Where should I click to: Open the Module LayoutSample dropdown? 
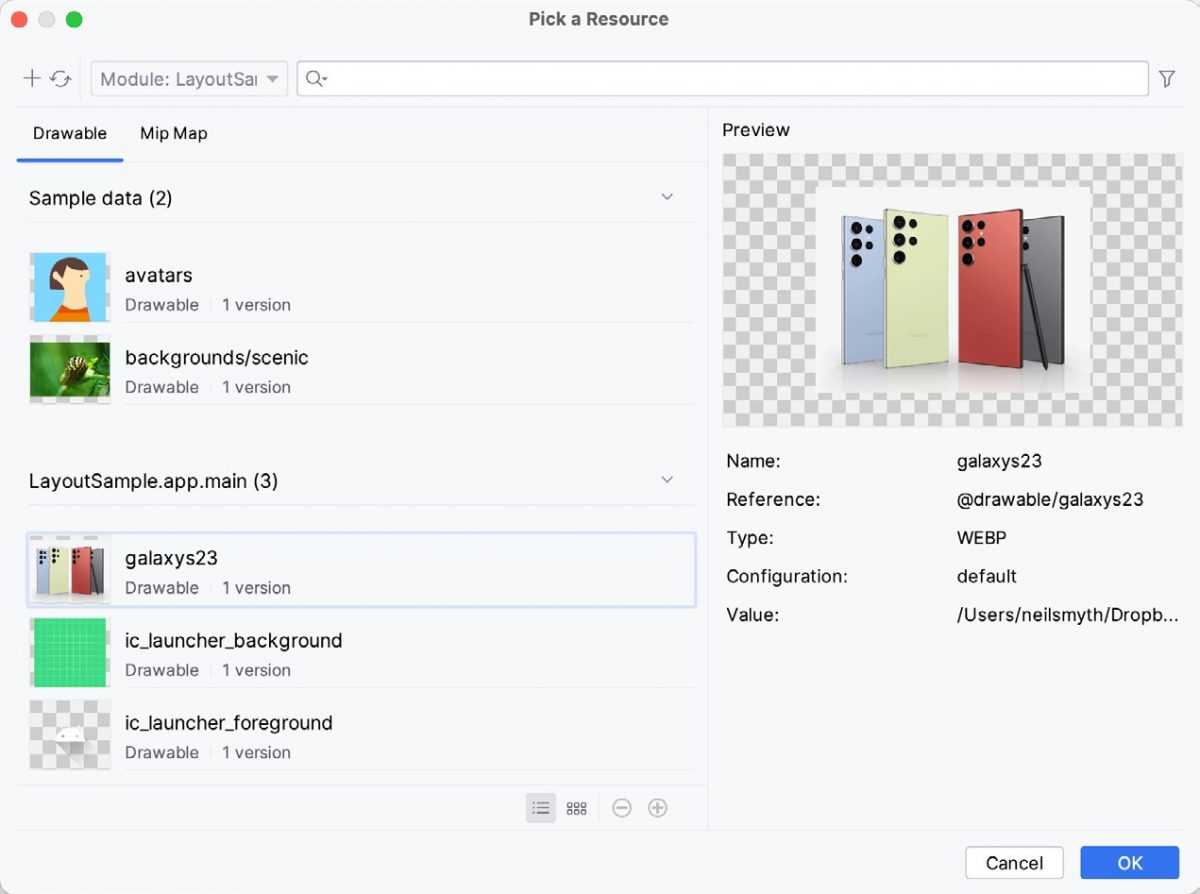click(188, 78)
